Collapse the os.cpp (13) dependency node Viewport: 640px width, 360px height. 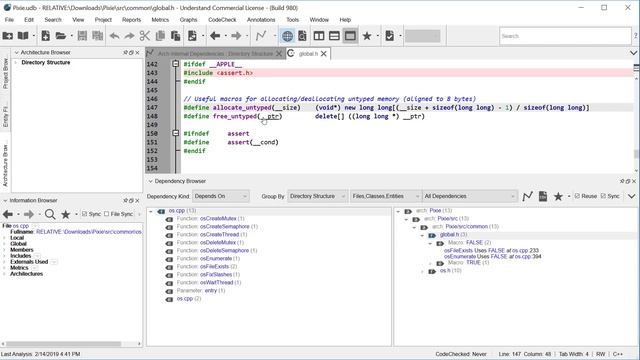click(x=151, y=211)
